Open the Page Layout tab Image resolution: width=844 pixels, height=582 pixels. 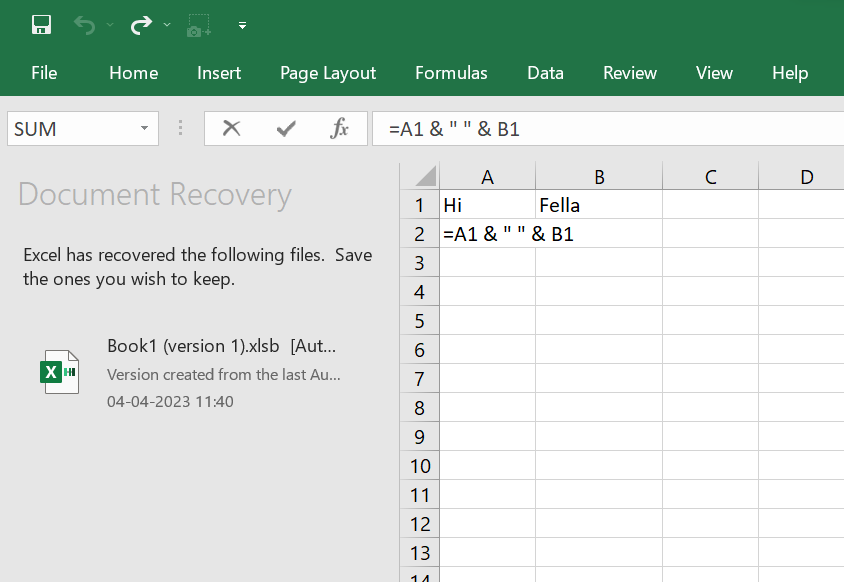point(328,73)
